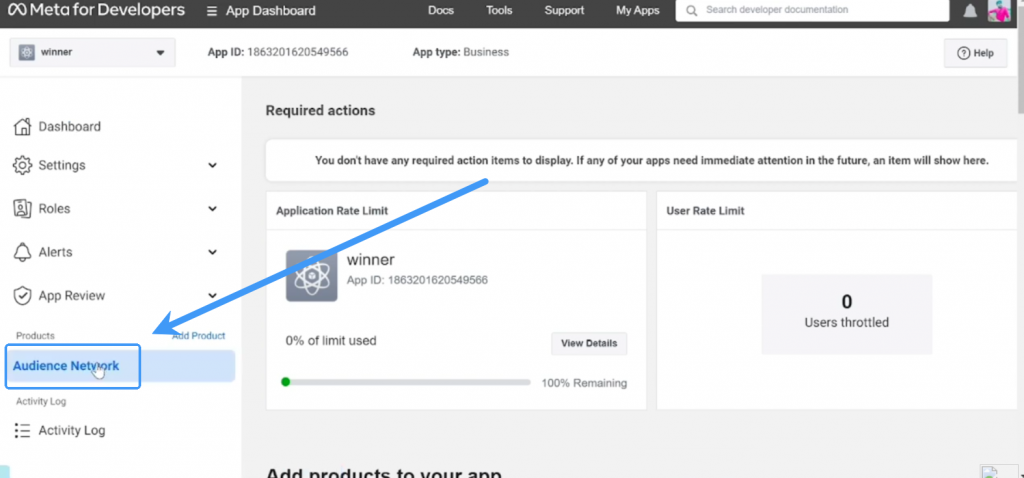Click the Settings gear icon
Screen dimensions: 1024x478
[x=22, y=165]
